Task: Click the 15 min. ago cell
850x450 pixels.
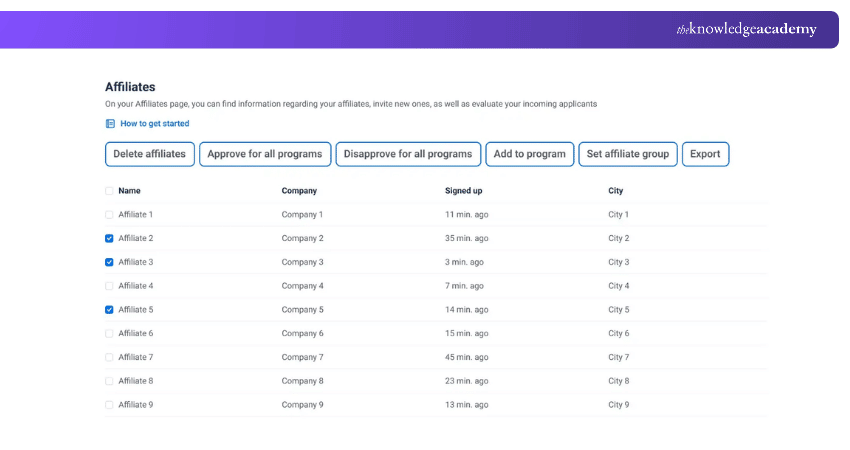Action: tap(467, 333)
